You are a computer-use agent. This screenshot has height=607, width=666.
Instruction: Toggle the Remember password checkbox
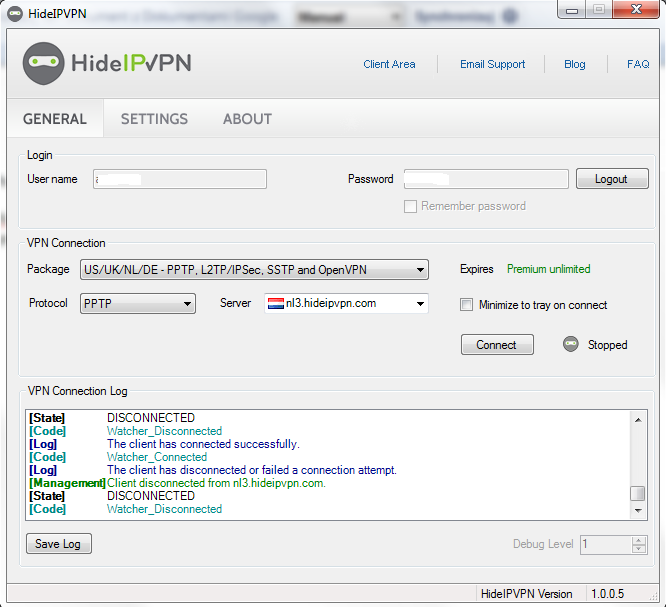click(x=410, y=206)
